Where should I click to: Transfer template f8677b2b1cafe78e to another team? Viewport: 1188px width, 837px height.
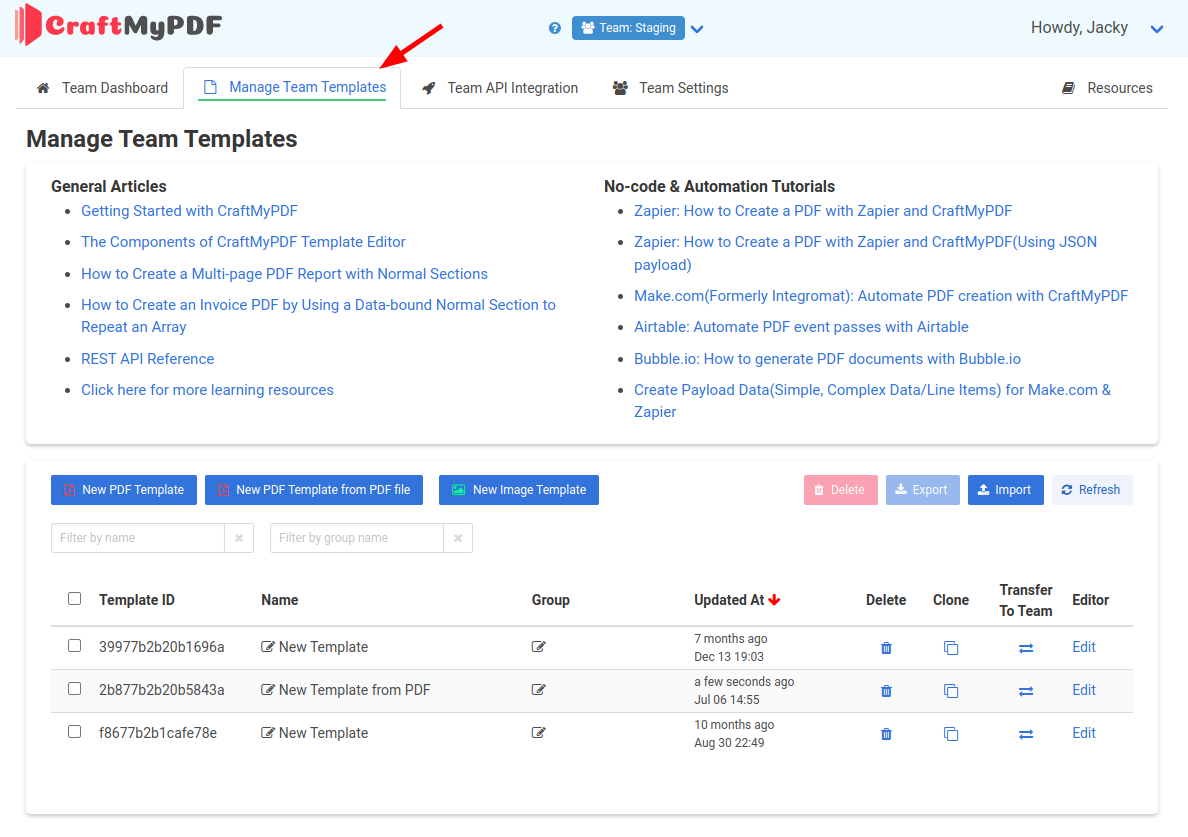click(x=1026, y=734)
